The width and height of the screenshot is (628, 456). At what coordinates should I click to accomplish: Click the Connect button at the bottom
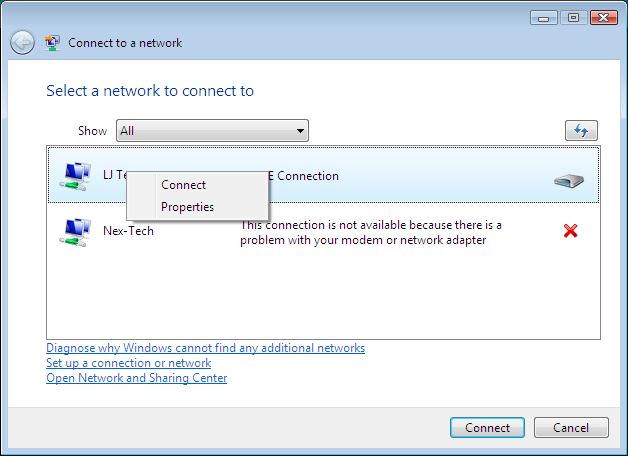[487, 428]
